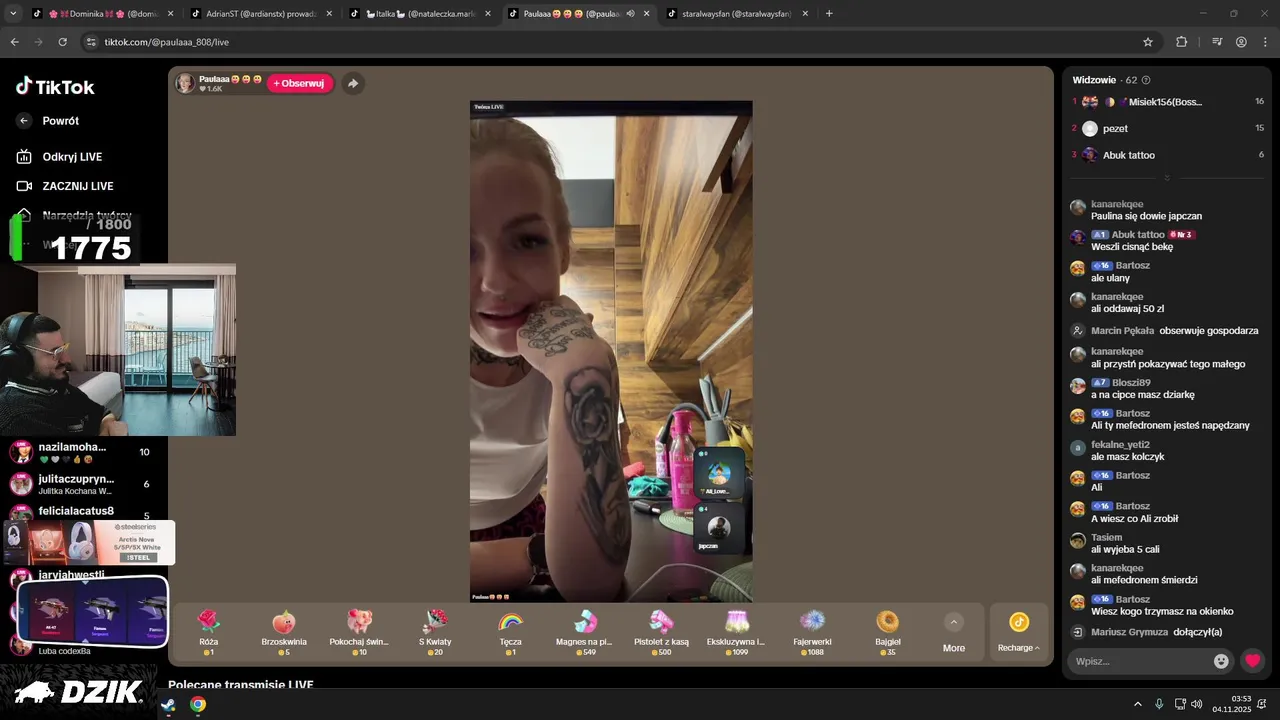Send the Brzoskwinia gift
This screenshot has height=720, width=1280.
pyautogui.click(x=284, y=632)
